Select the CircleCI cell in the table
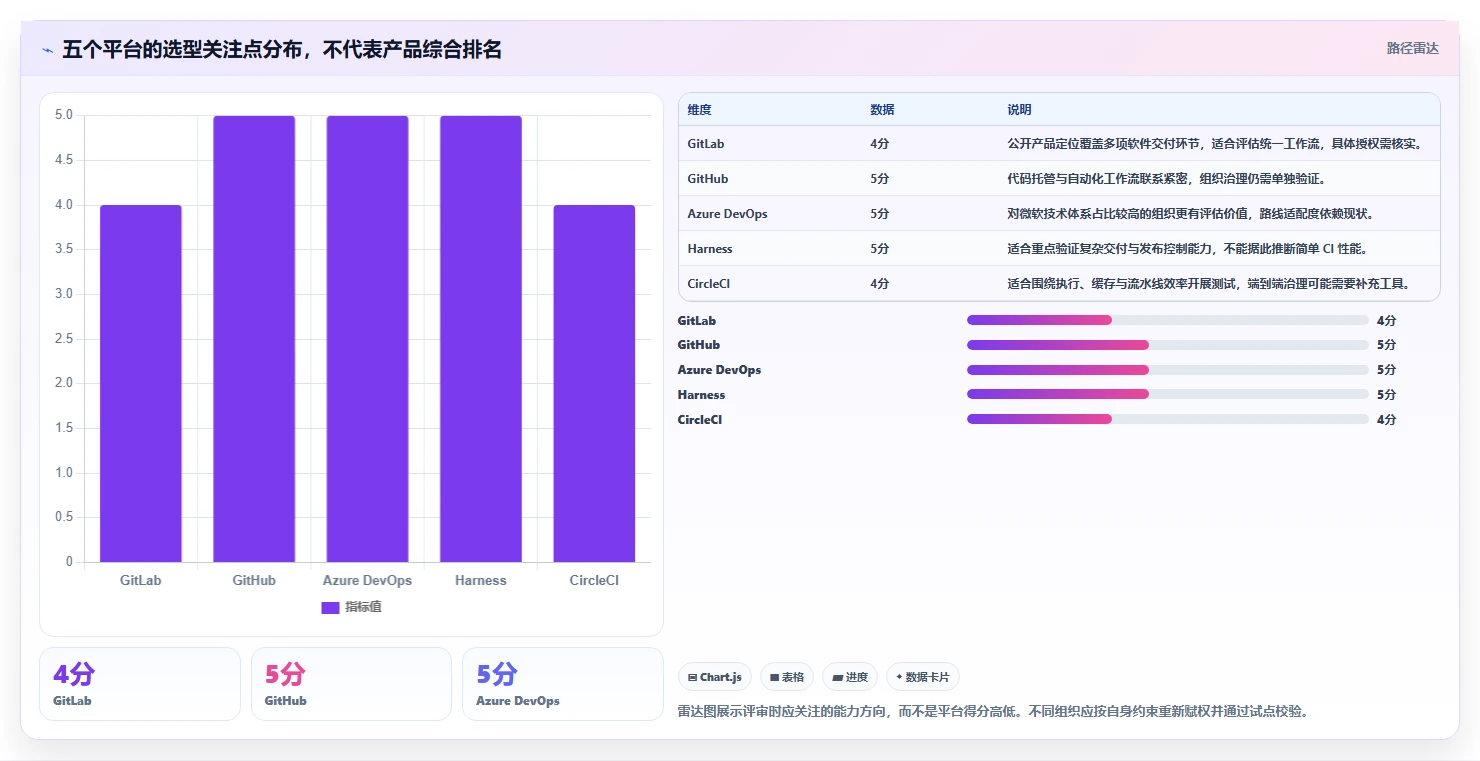Screen dimensions: 1480x761 coord(709,284)
